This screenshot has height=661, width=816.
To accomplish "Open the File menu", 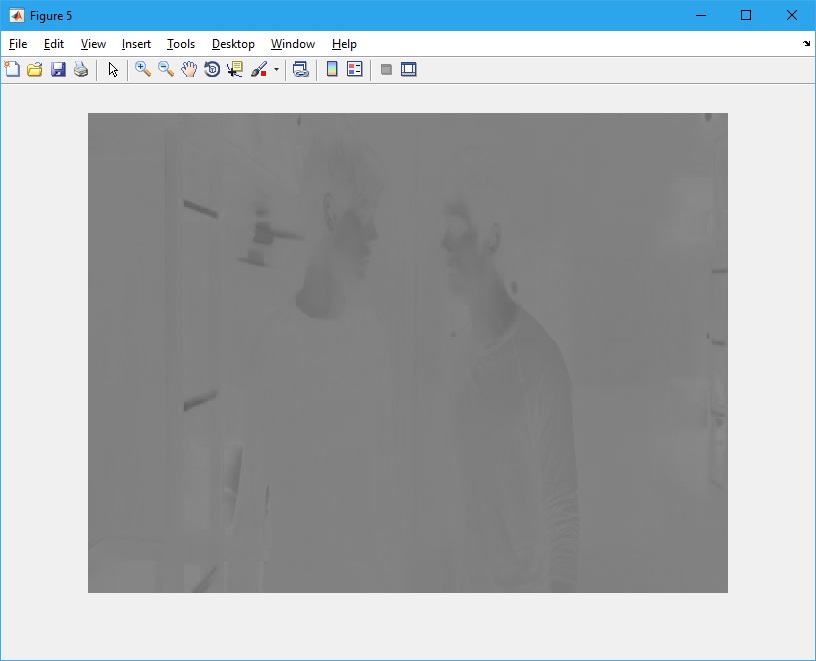I will coord(18,44).
